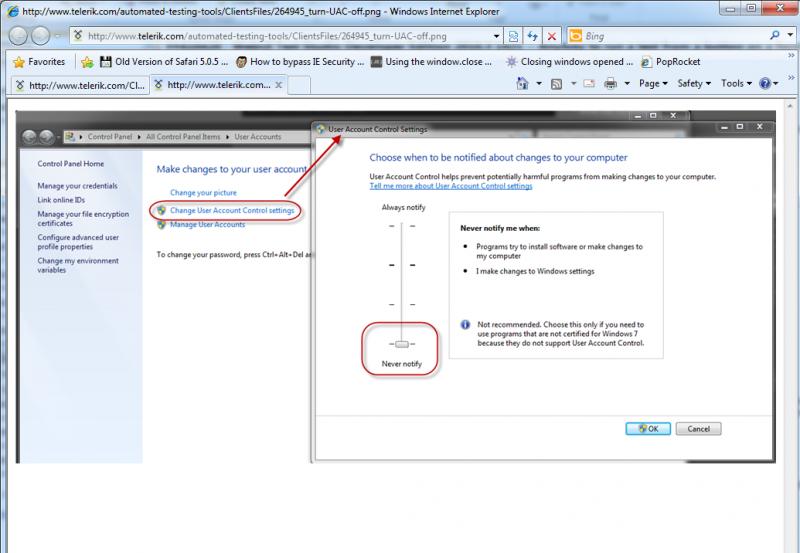Open the Tools menu
The height and width of the screenshot is (553, 800).
[736, 83]
